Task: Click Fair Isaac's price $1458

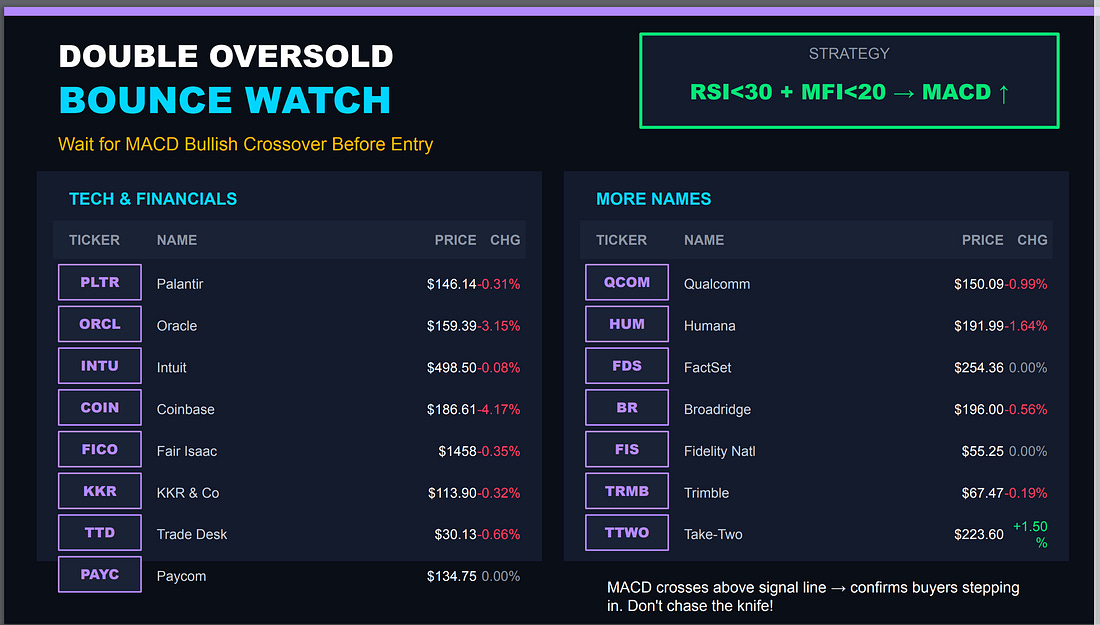Action: pos(457,451)
